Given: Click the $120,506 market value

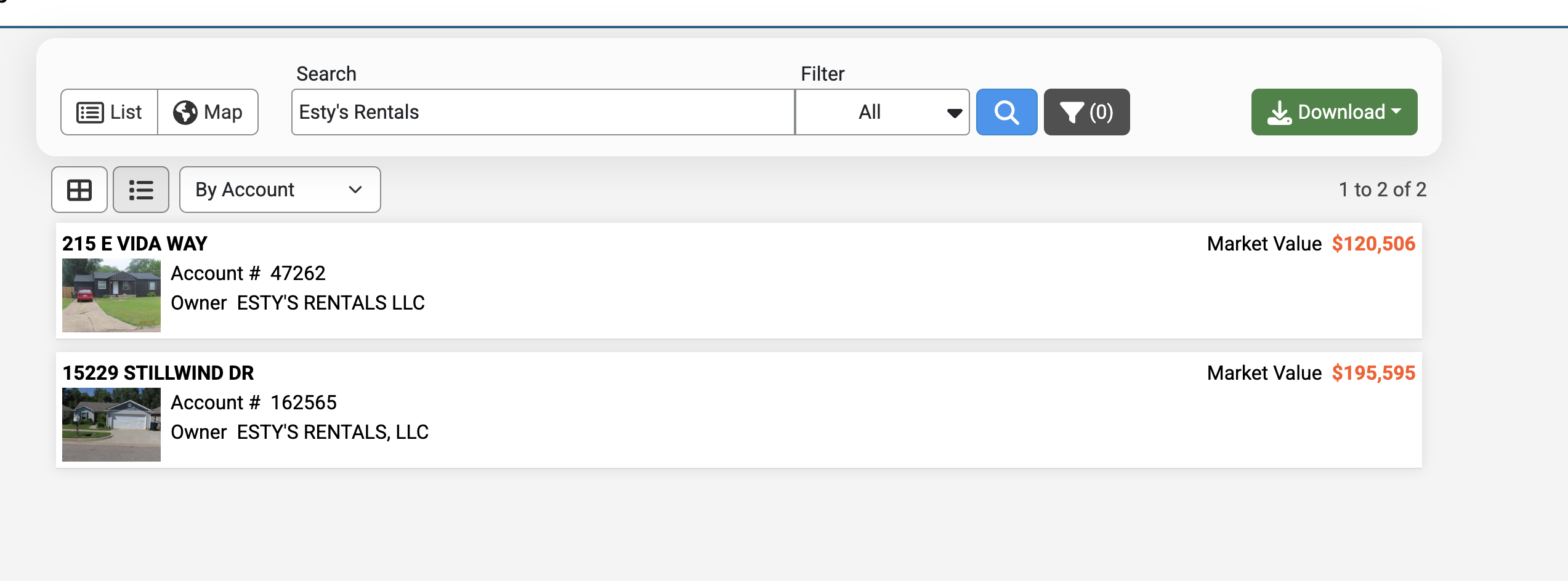Looking at the screenshot, I should [1373, 244].
